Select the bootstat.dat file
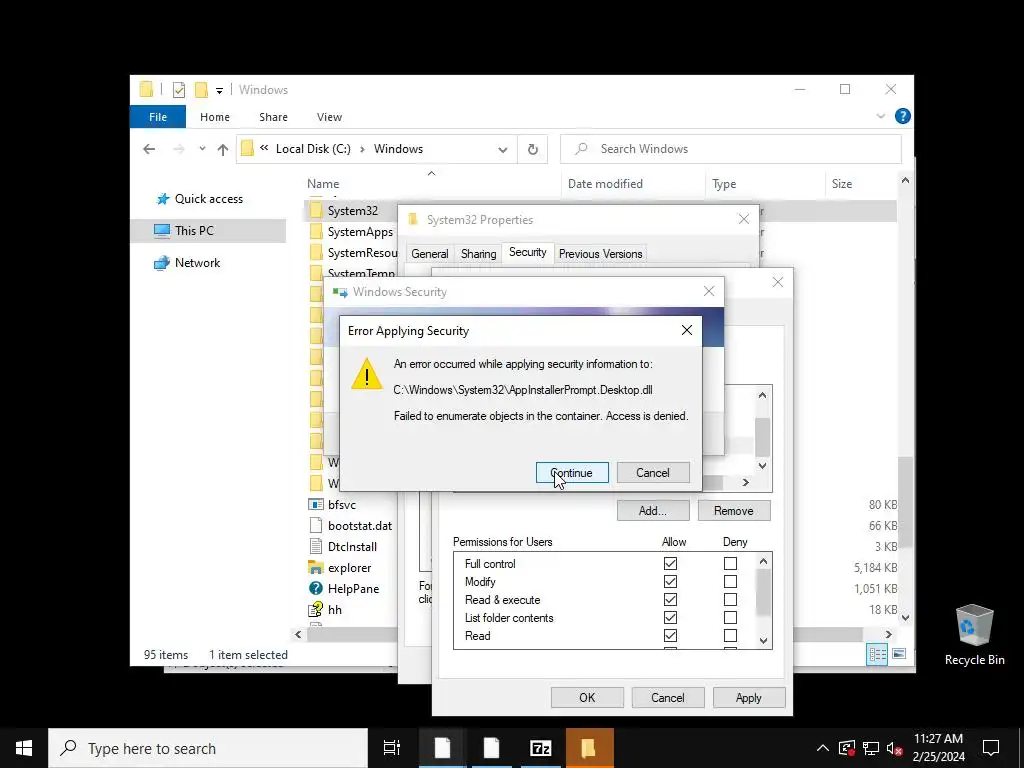The height and width of the screenshot is (768, 1024). tap(360, 526)
